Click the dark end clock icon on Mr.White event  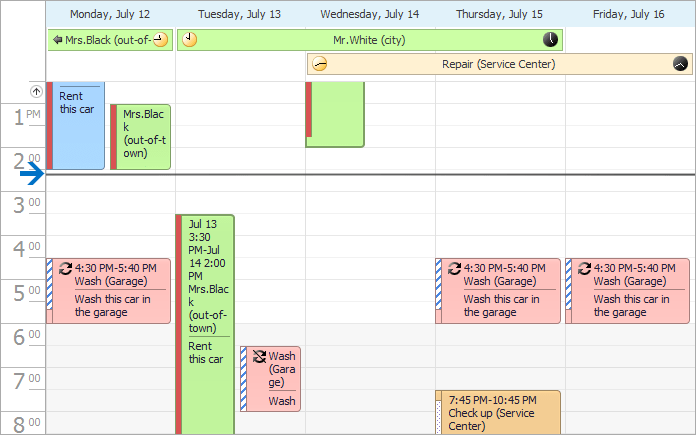551,40
